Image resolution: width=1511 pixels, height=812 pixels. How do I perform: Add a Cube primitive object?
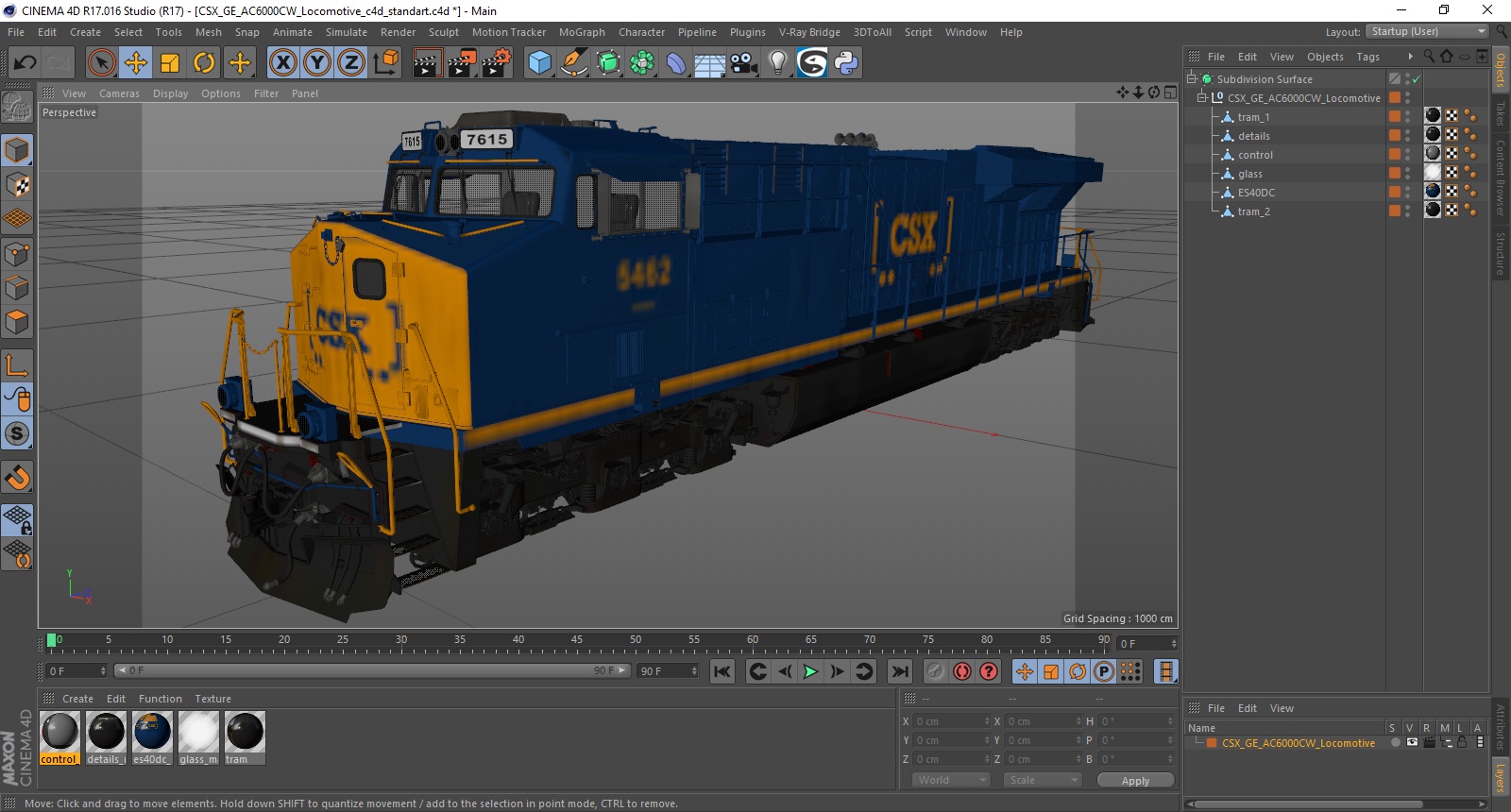tap(539, 63)
